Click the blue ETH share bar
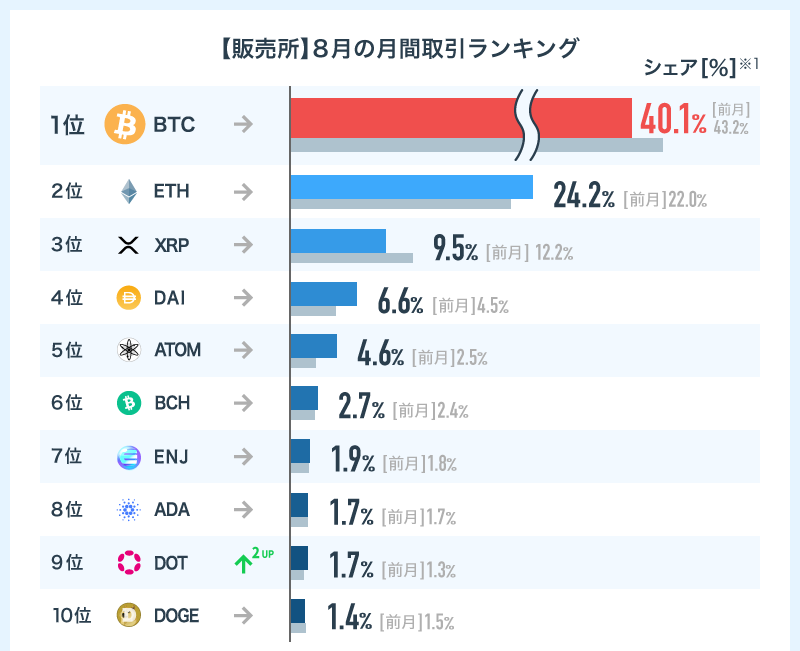 410,186
